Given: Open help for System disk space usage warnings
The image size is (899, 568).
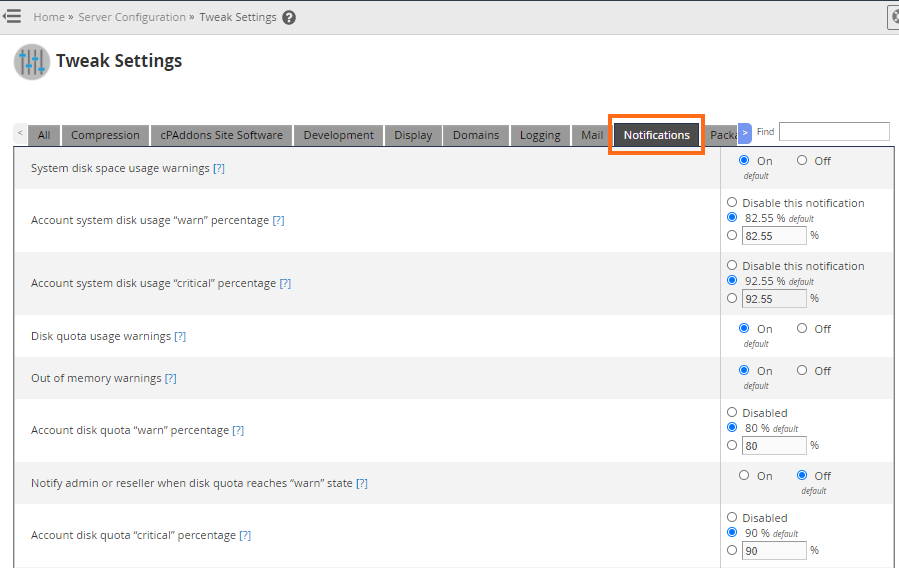Looking at the screenshot, I should [x=219, y=168].
